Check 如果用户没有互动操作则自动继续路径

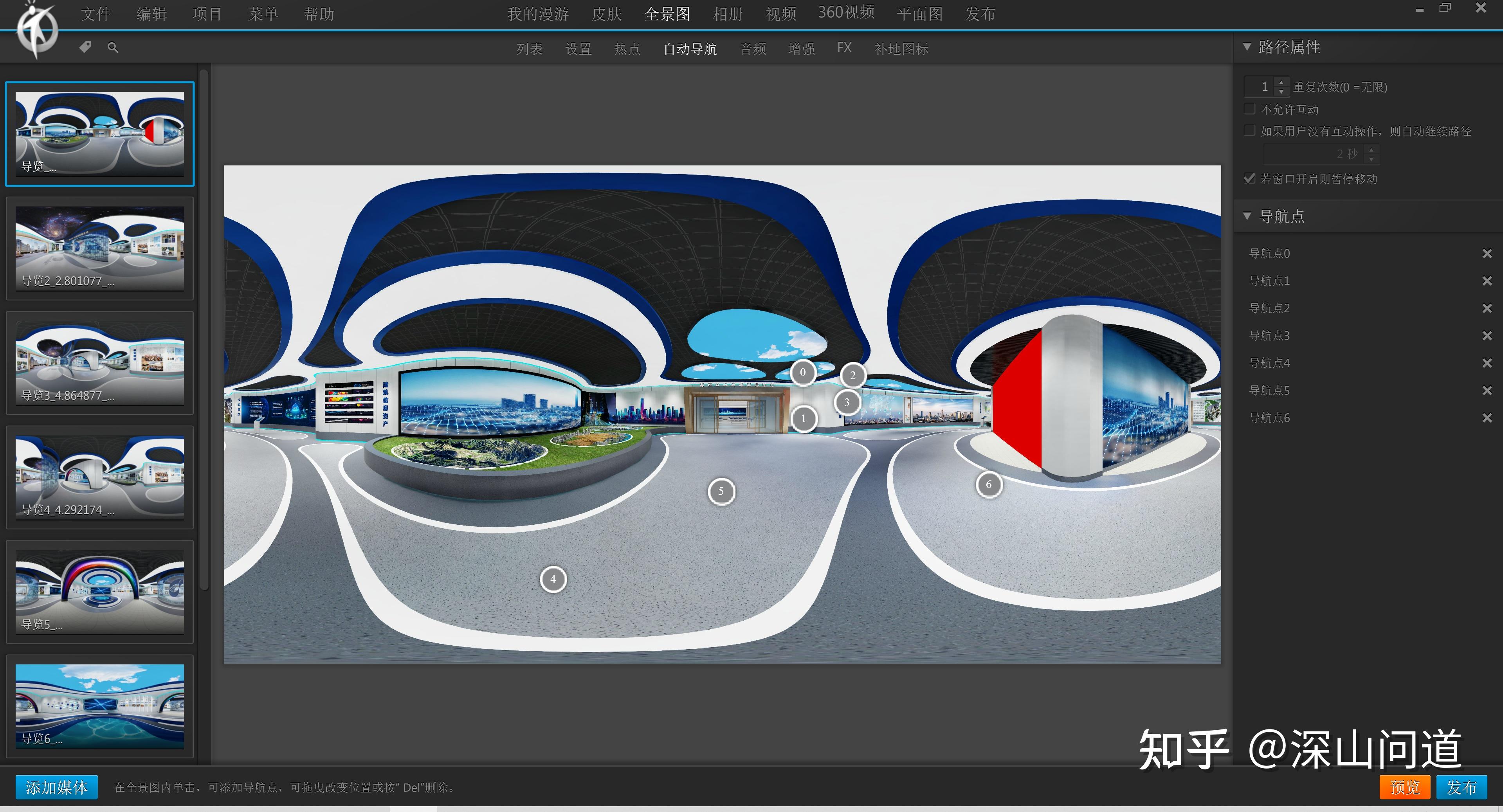pos(1249,131)
